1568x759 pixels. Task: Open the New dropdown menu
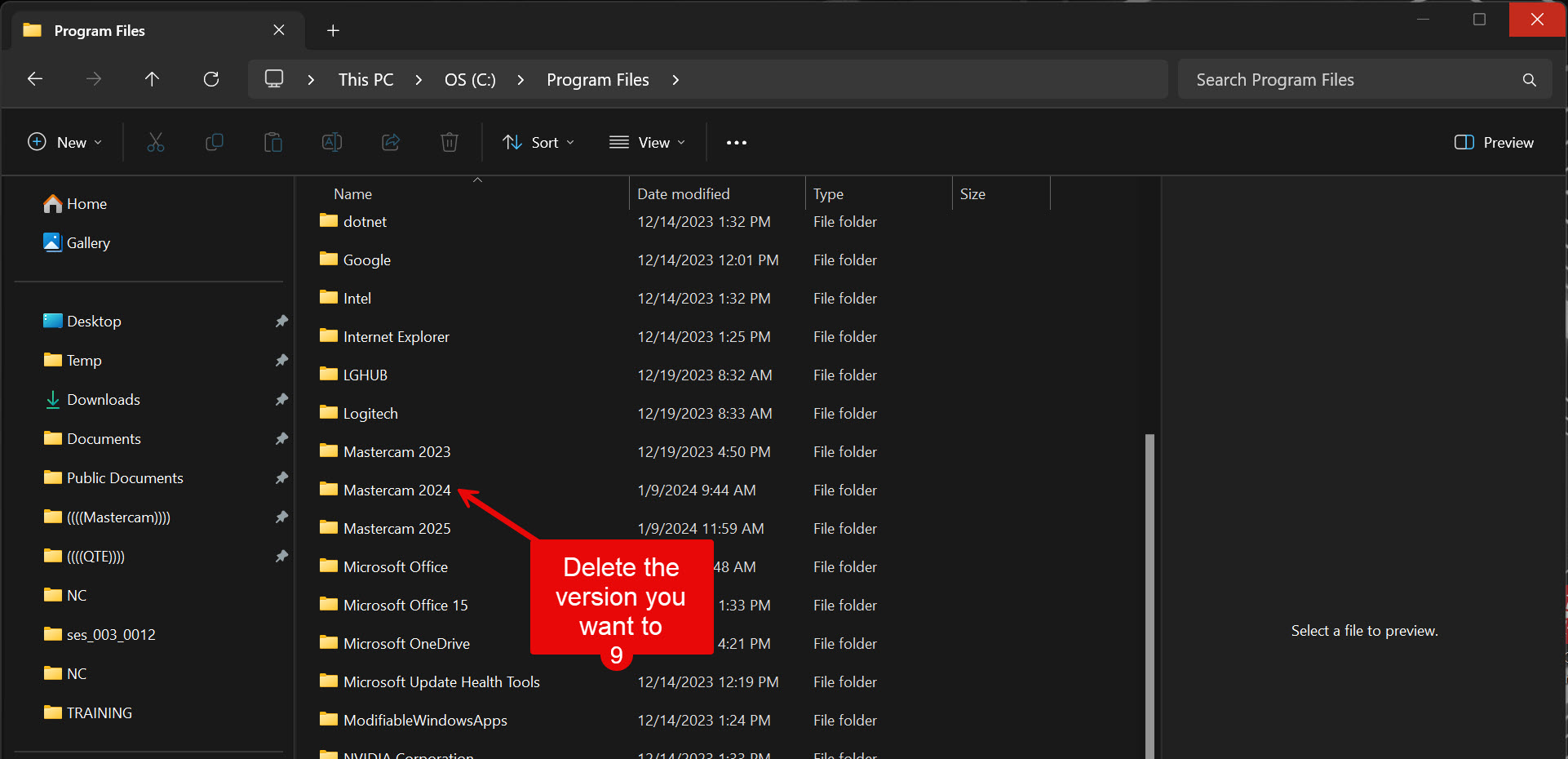point(65,143)
